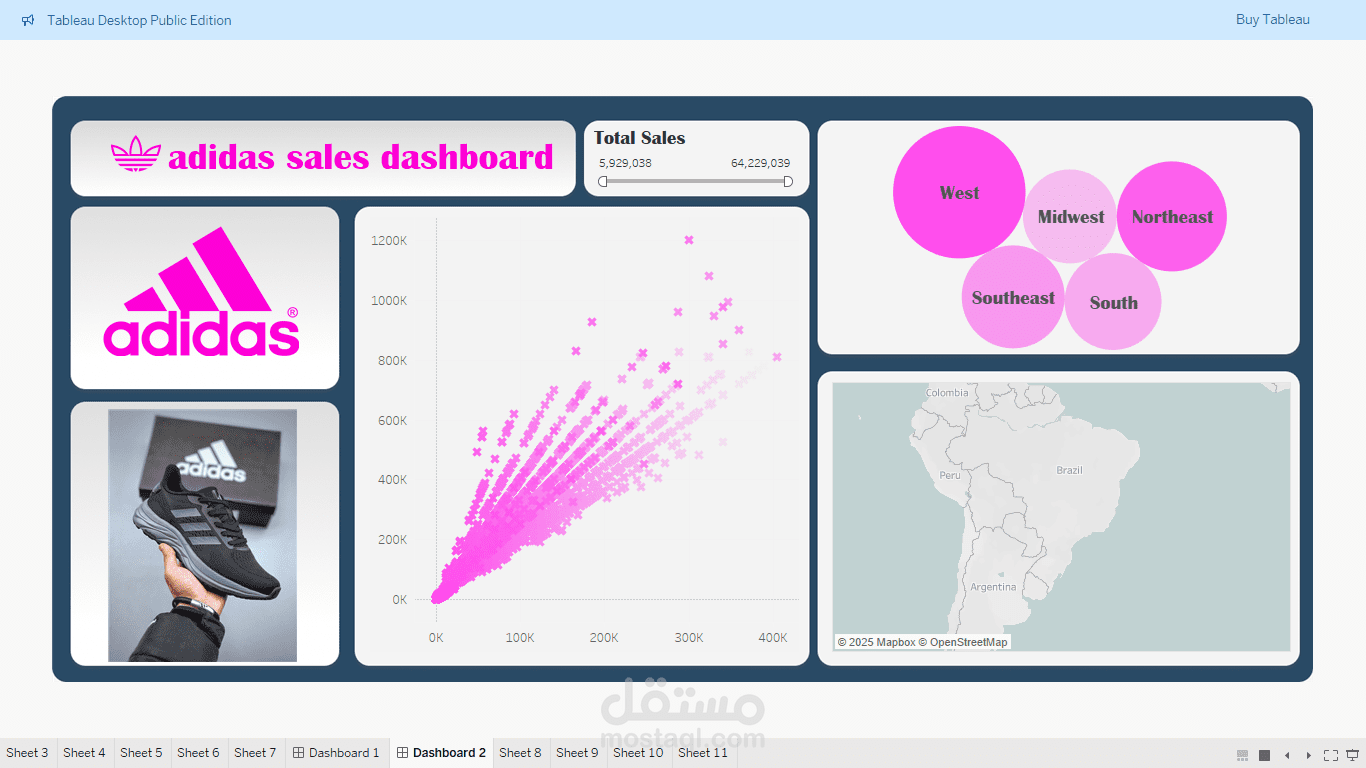The width and height of the screenshot is (1366, 768).
Task: Go to the Sheet 9 tab
Action: [x=577, y=753]
